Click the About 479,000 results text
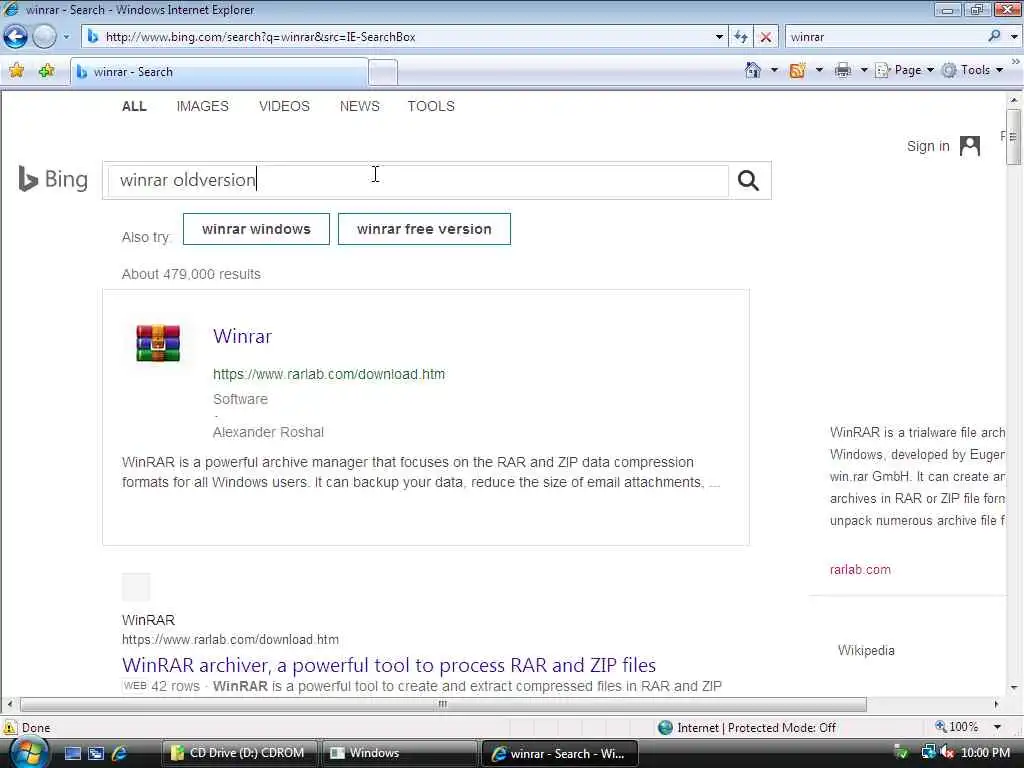Viewport: 1024px width, 768px height. point(191,274)
